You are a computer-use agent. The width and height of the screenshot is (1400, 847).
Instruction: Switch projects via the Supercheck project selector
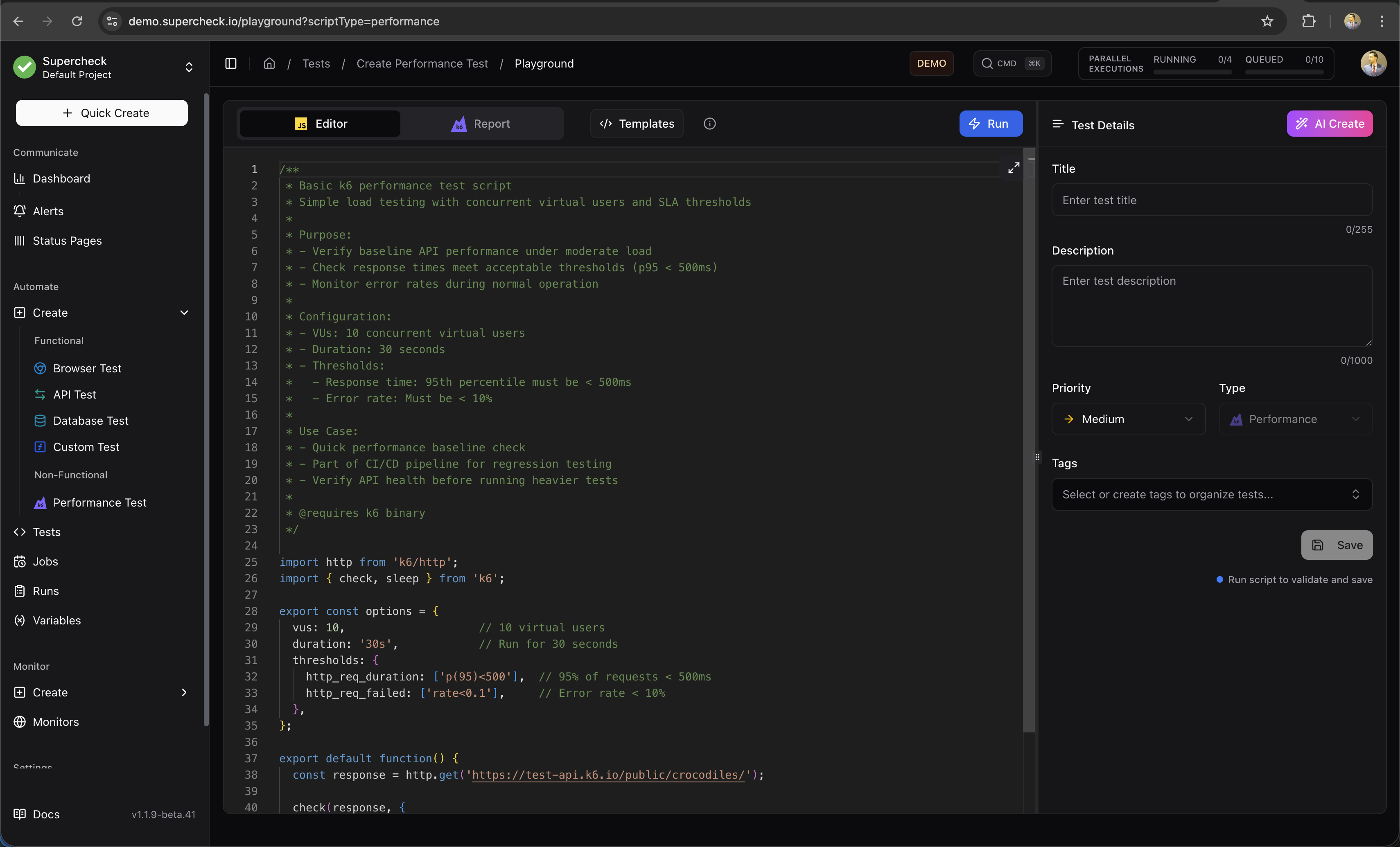(189, 66)
